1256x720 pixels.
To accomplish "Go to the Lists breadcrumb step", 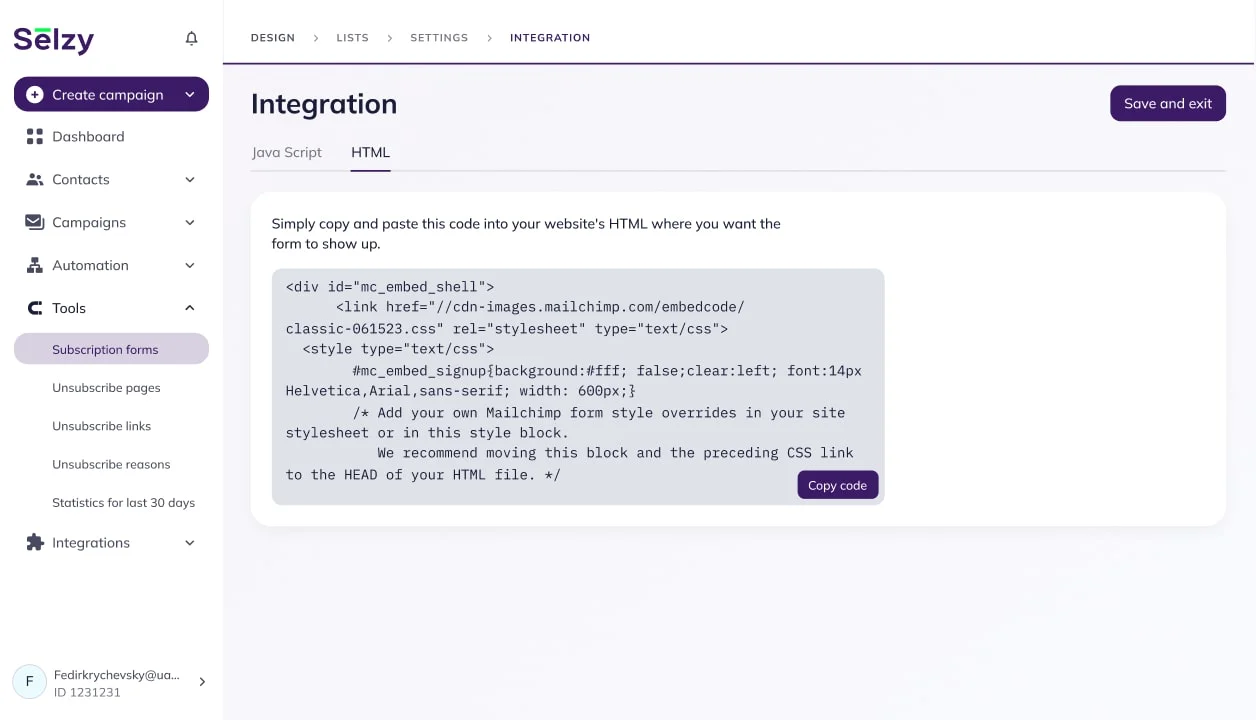I will pos(352,38).
